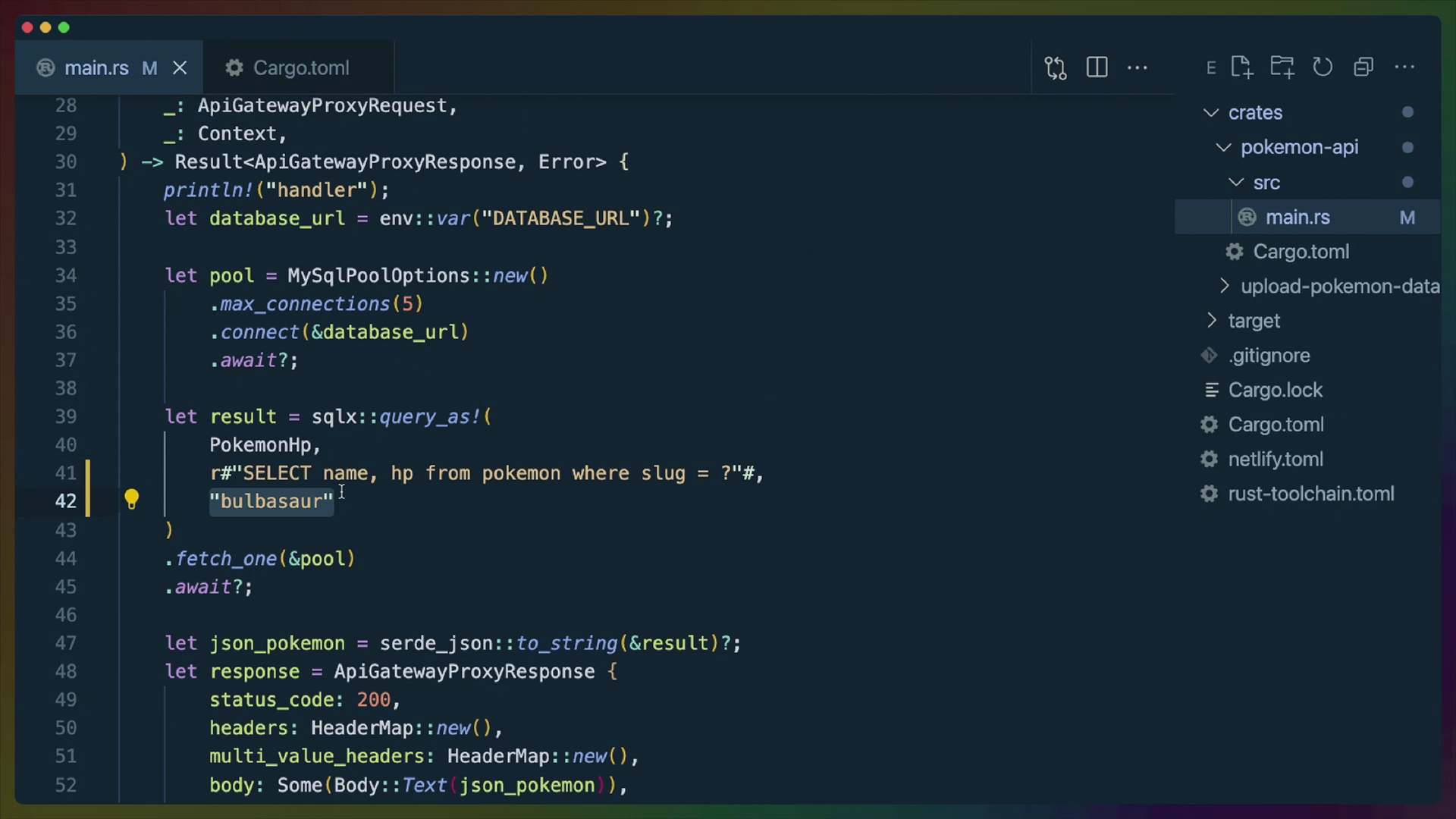Collapse all folders in Explorer
This screenshot has height=819, width=1456.
coord(1363,67)
